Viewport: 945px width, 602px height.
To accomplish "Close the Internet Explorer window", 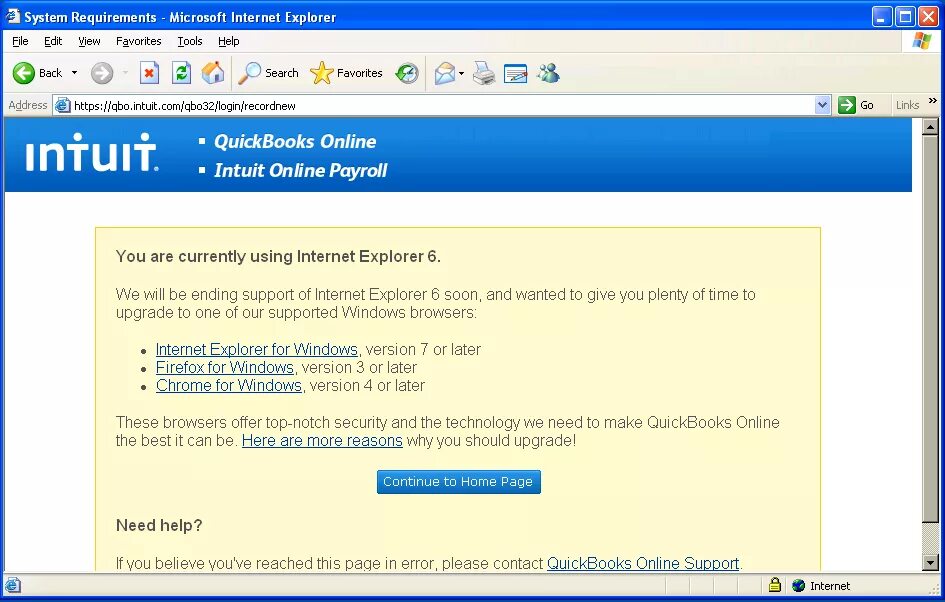I will click(x=928, y=17).
